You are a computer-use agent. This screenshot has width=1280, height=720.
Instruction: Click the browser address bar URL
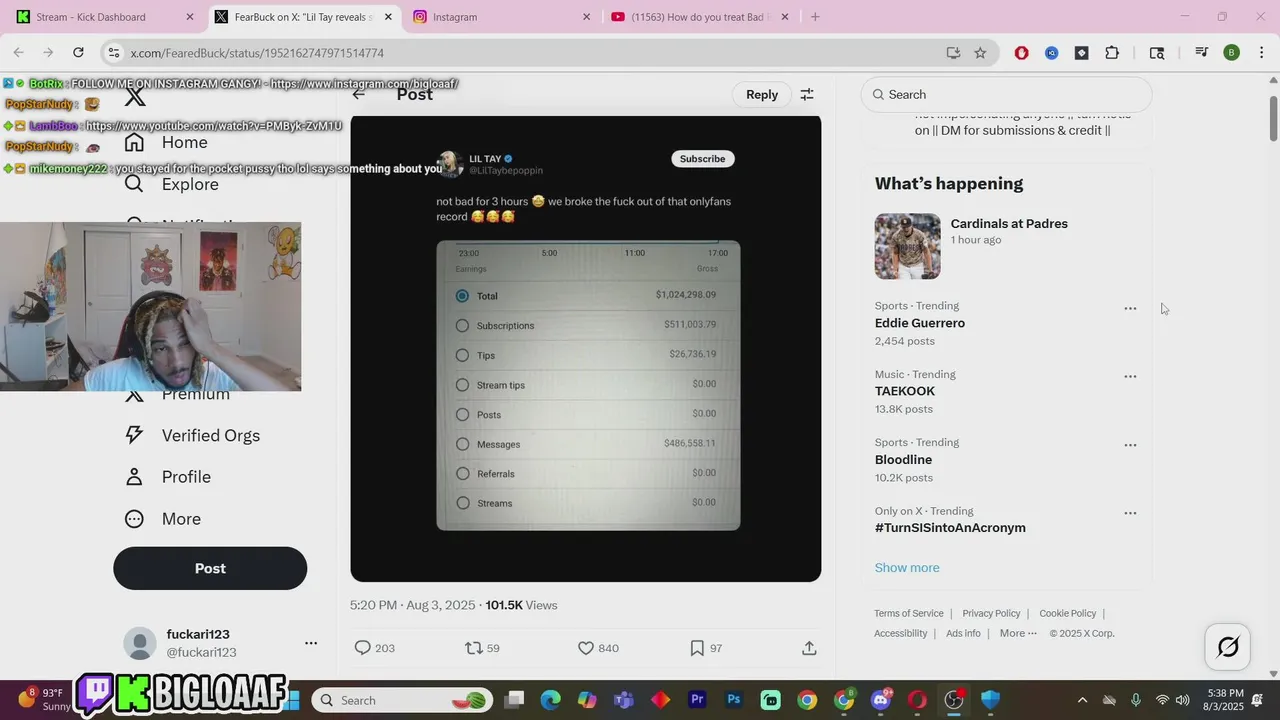pyautogui.click(x=257, y=53)
